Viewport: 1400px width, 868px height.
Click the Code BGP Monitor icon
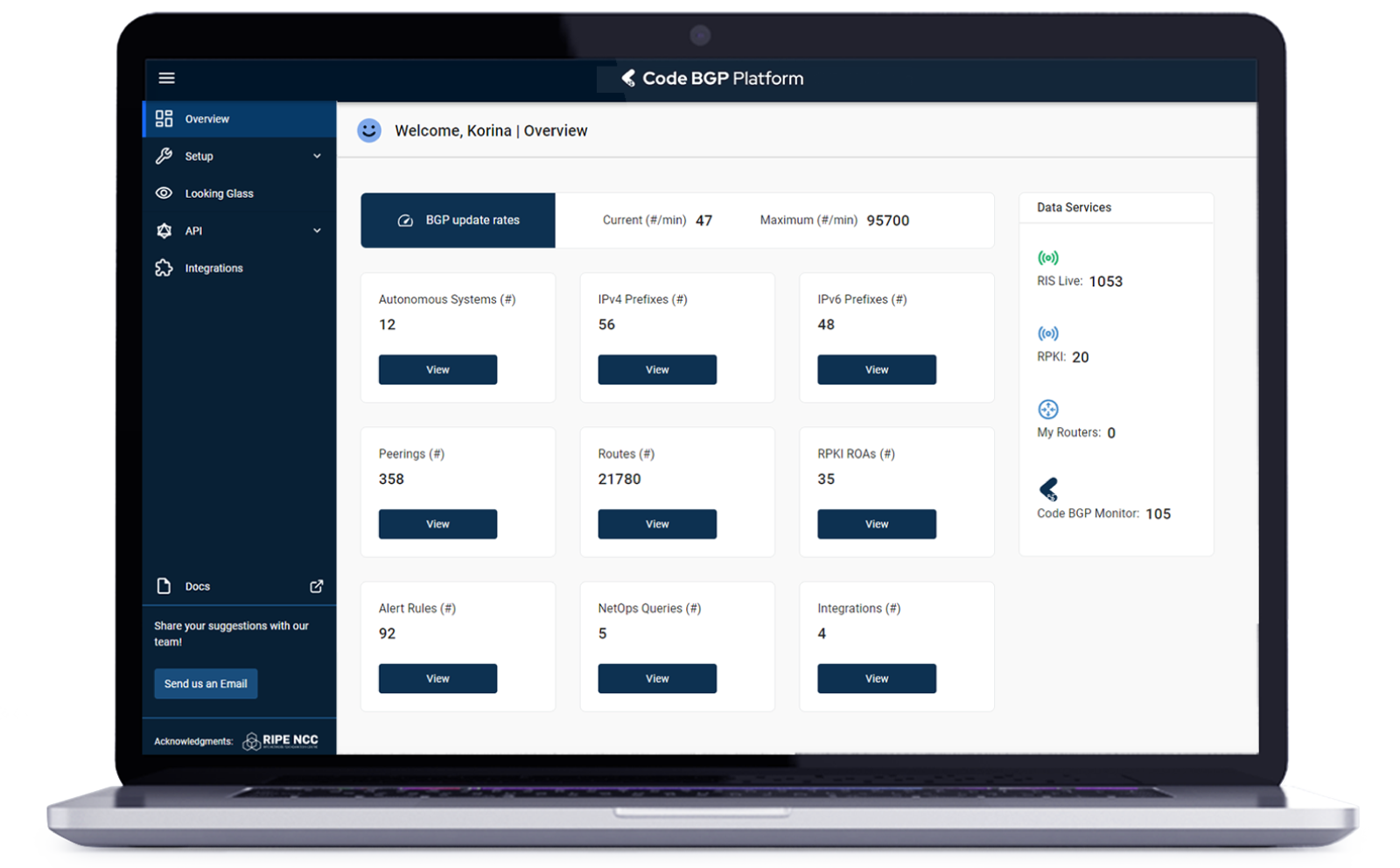pos(1048,489)
